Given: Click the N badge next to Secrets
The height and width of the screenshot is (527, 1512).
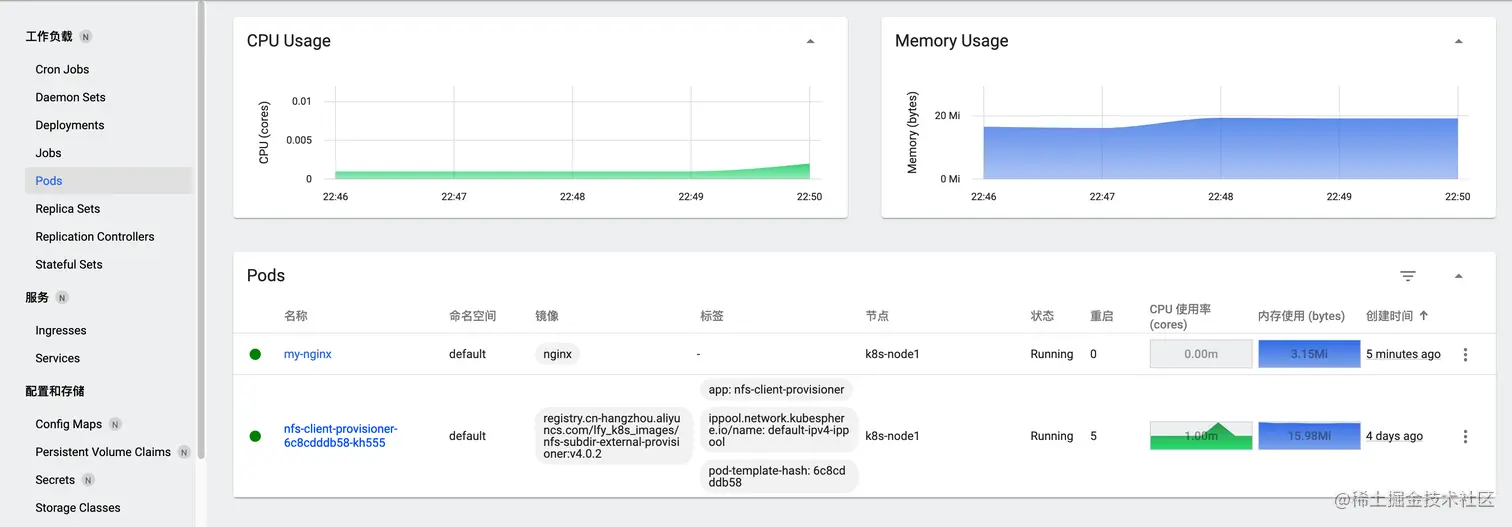Looking at the screenshot, I should point(87,480).
